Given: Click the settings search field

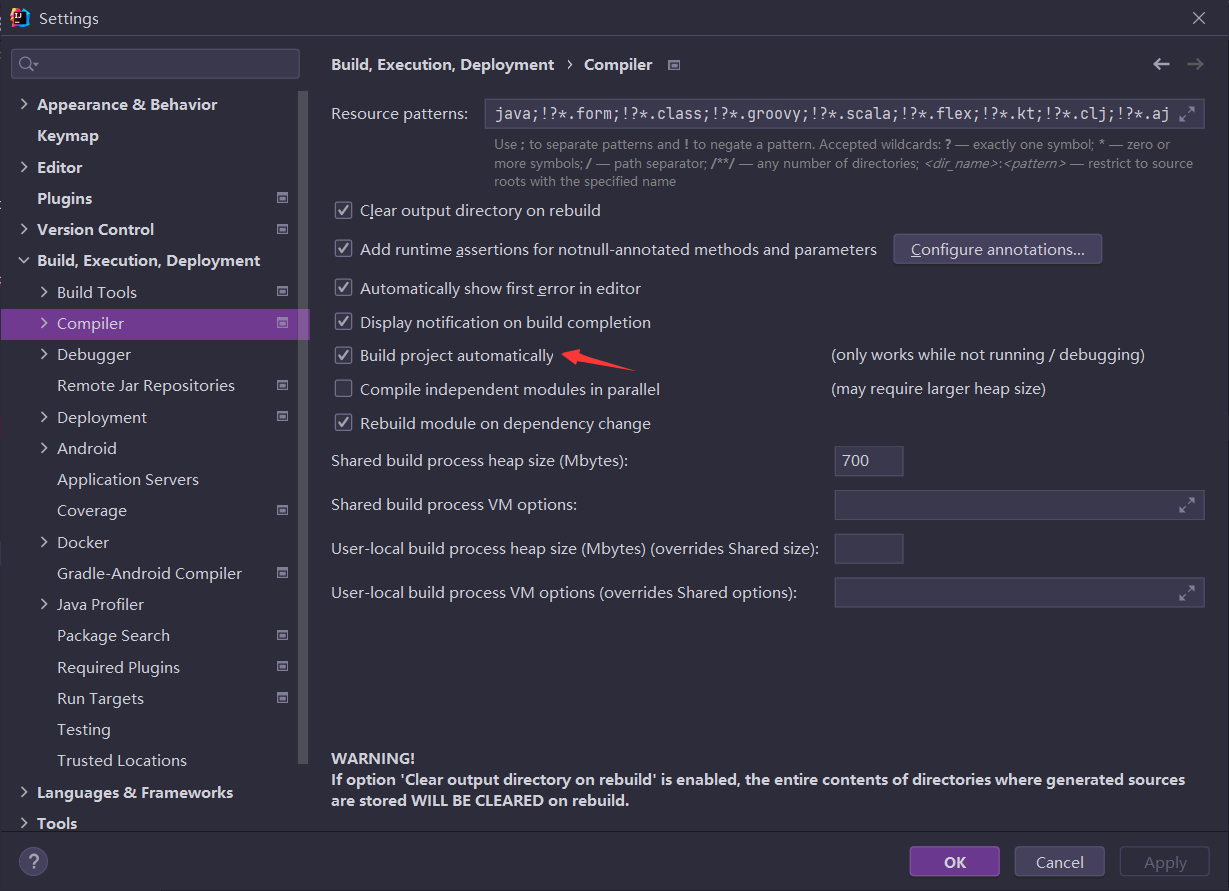Looking at the screenshot, I should 155,64.
